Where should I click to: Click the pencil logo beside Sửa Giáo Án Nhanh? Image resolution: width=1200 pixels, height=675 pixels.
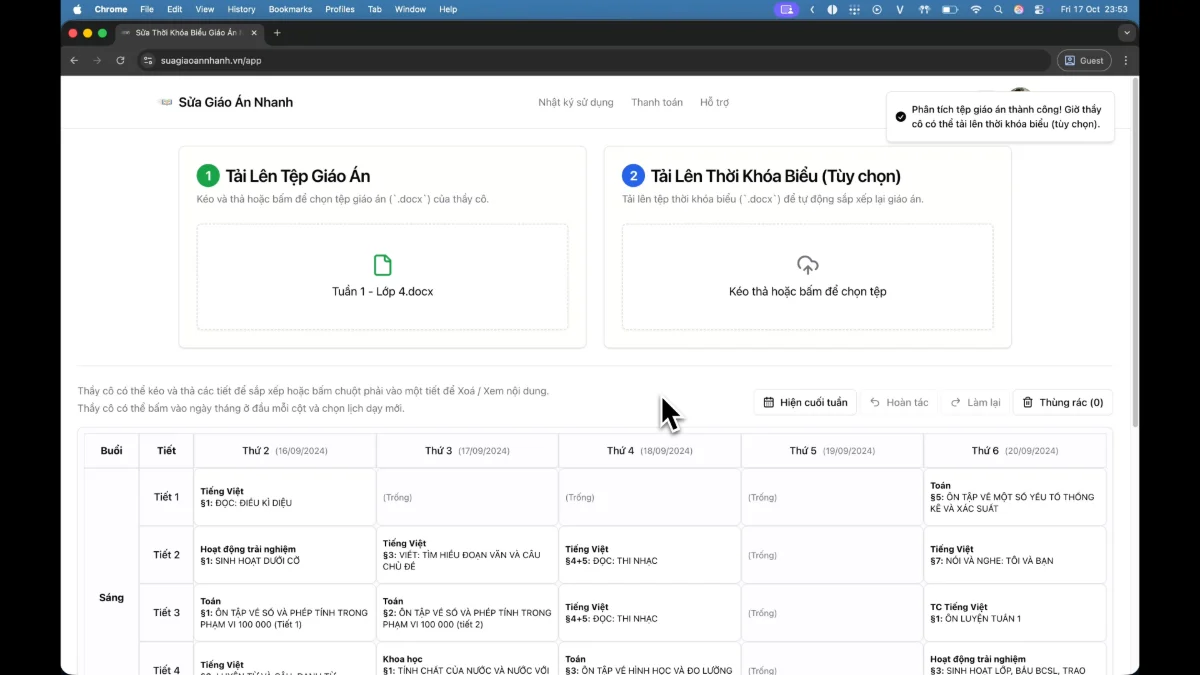tap(165, 102)
